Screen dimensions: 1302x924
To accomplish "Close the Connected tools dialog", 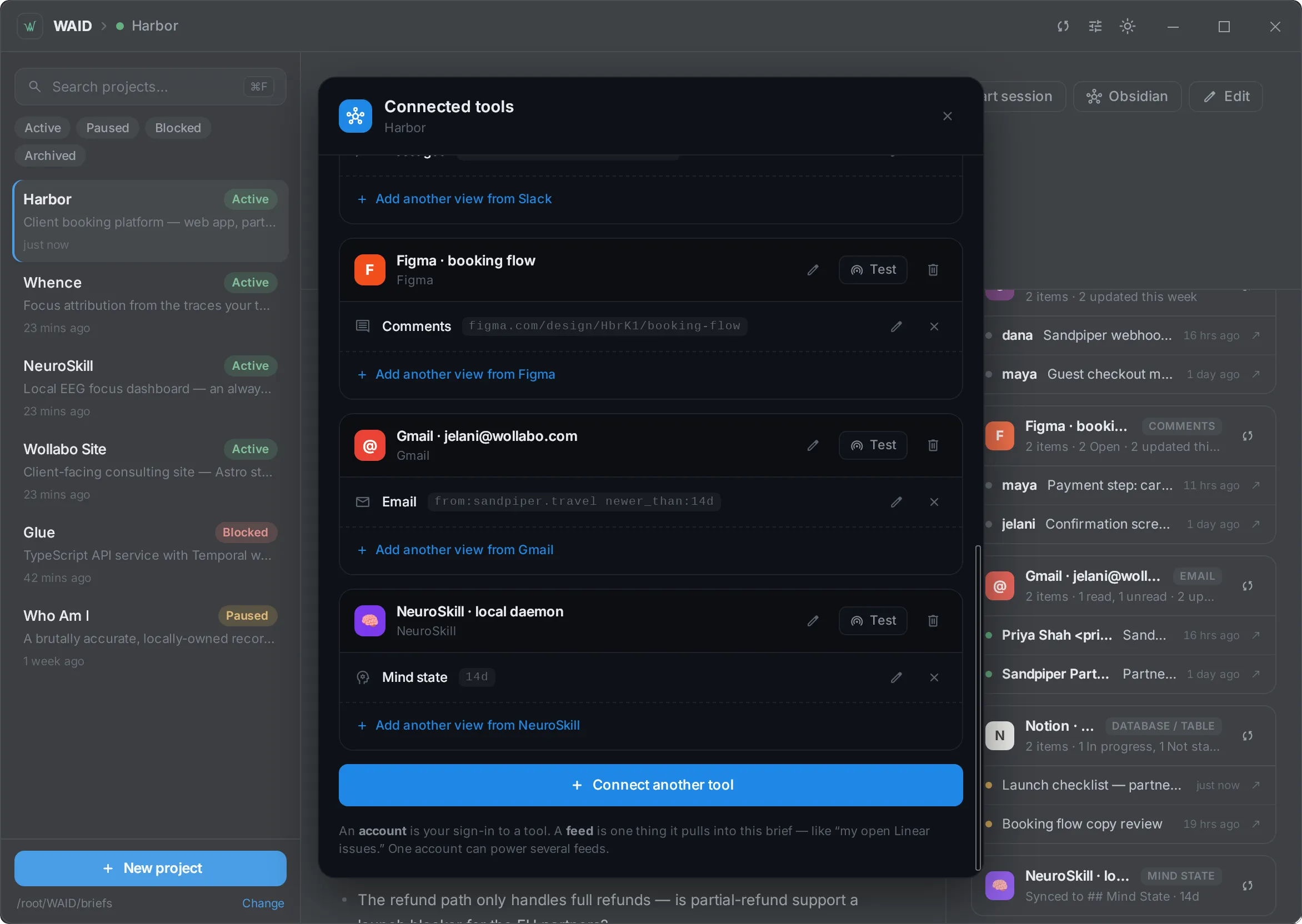I will (x=947, y=116).
